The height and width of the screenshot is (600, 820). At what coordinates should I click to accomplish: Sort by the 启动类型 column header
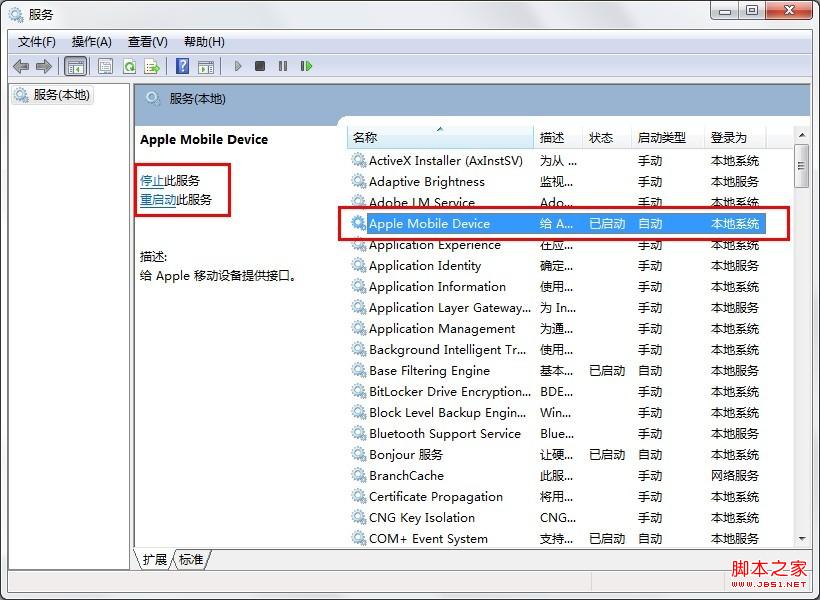[x=668, y=138]
